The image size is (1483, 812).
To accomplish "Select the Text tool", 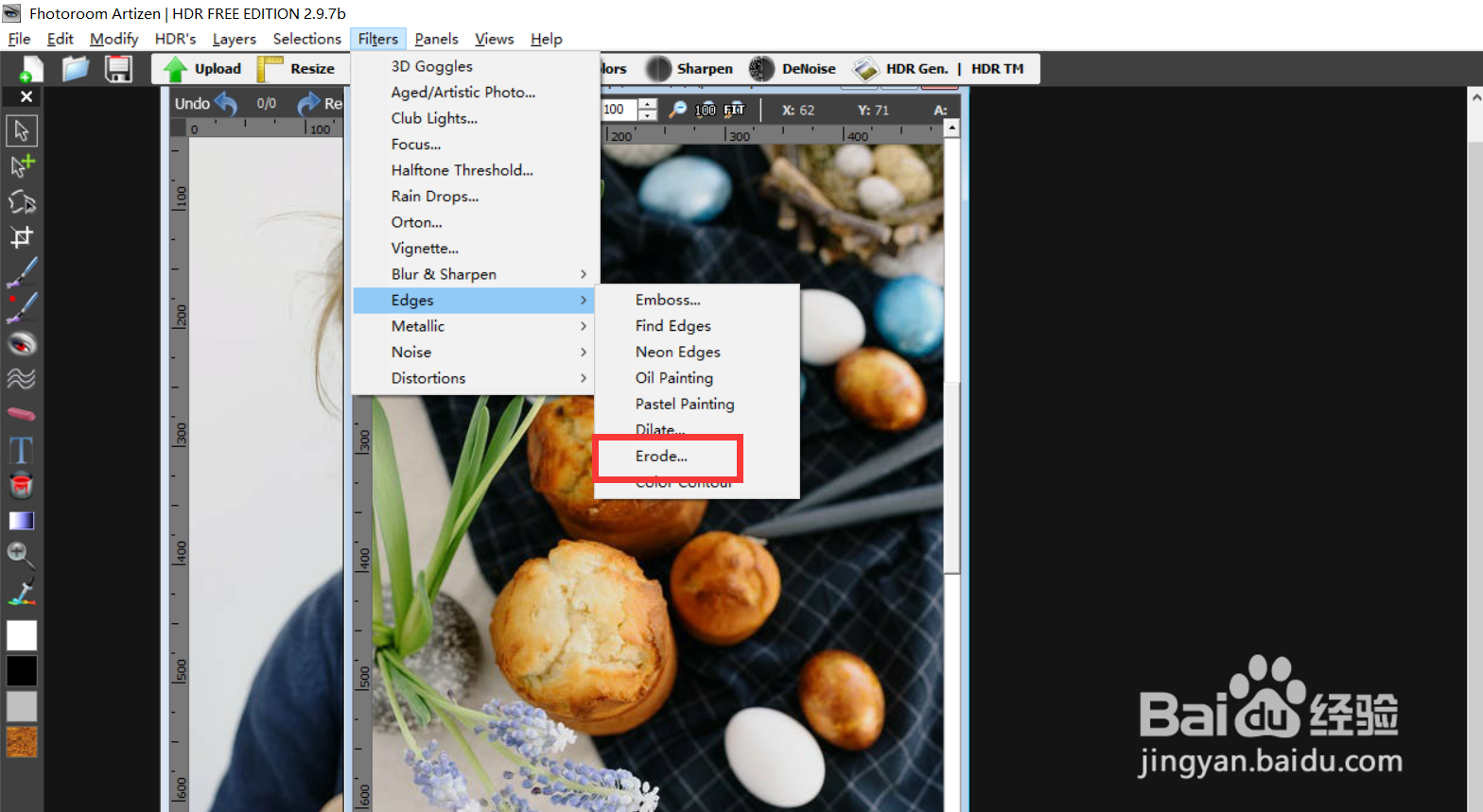I will [x=22, y=450].
